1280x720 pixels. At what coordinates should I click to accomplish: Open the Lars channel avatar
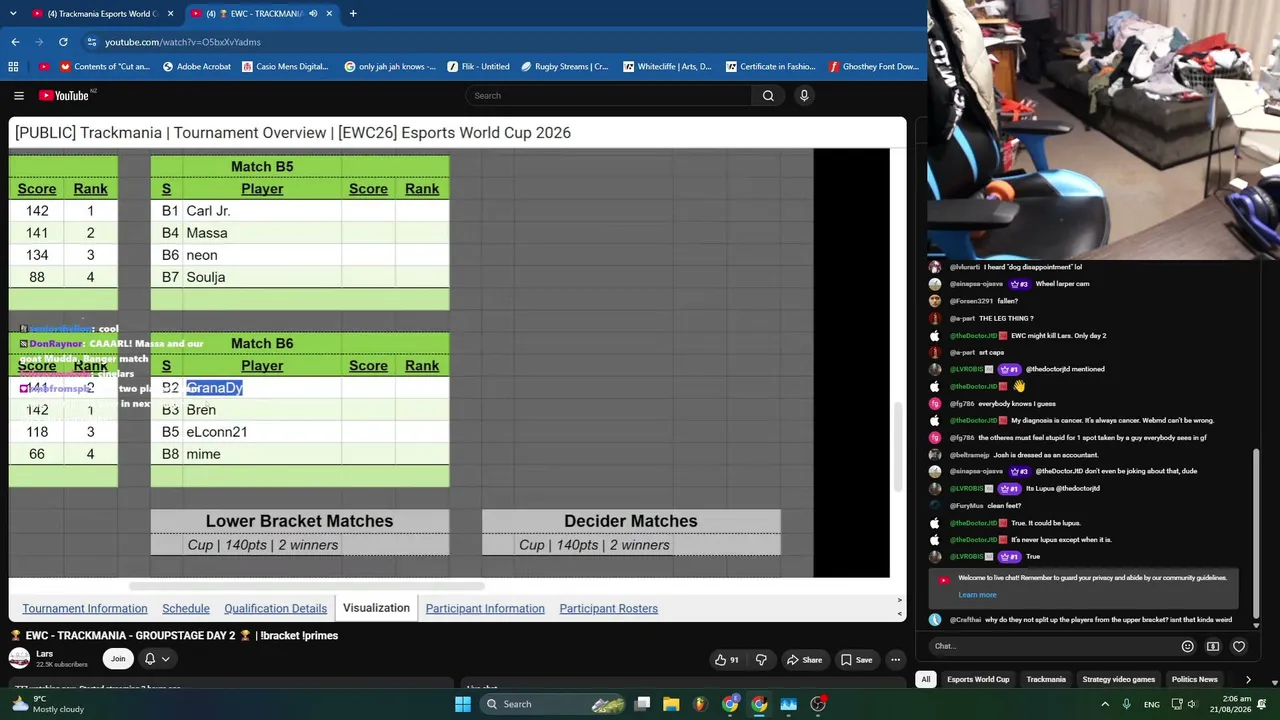click(19, 658)
